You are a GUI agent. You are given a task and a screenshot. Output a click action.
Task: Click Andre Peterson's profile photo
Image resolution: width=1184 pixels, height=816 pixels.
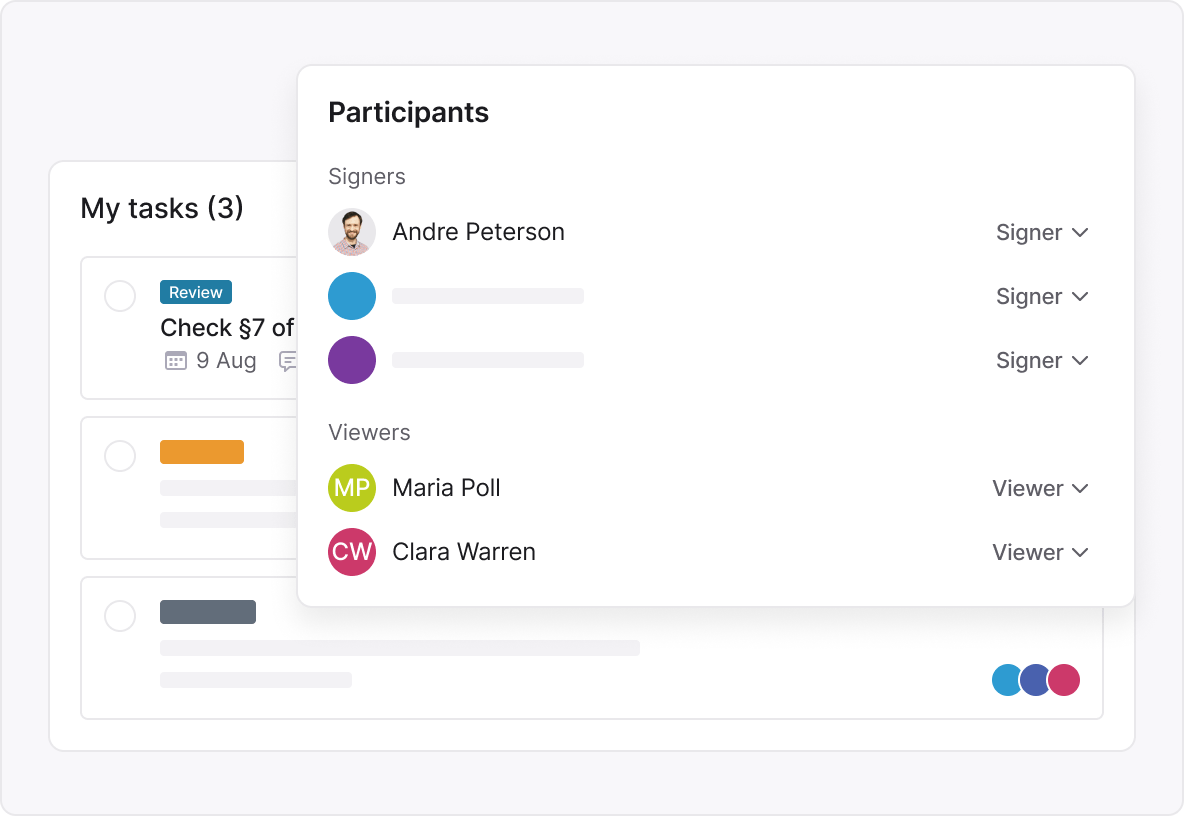click(352, 232)
